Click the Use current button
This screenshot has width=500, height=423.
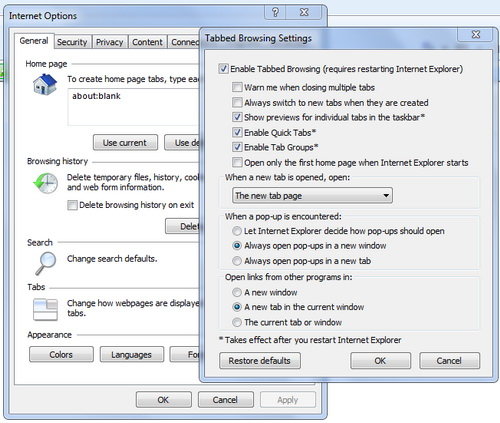(x=125, y=143)
